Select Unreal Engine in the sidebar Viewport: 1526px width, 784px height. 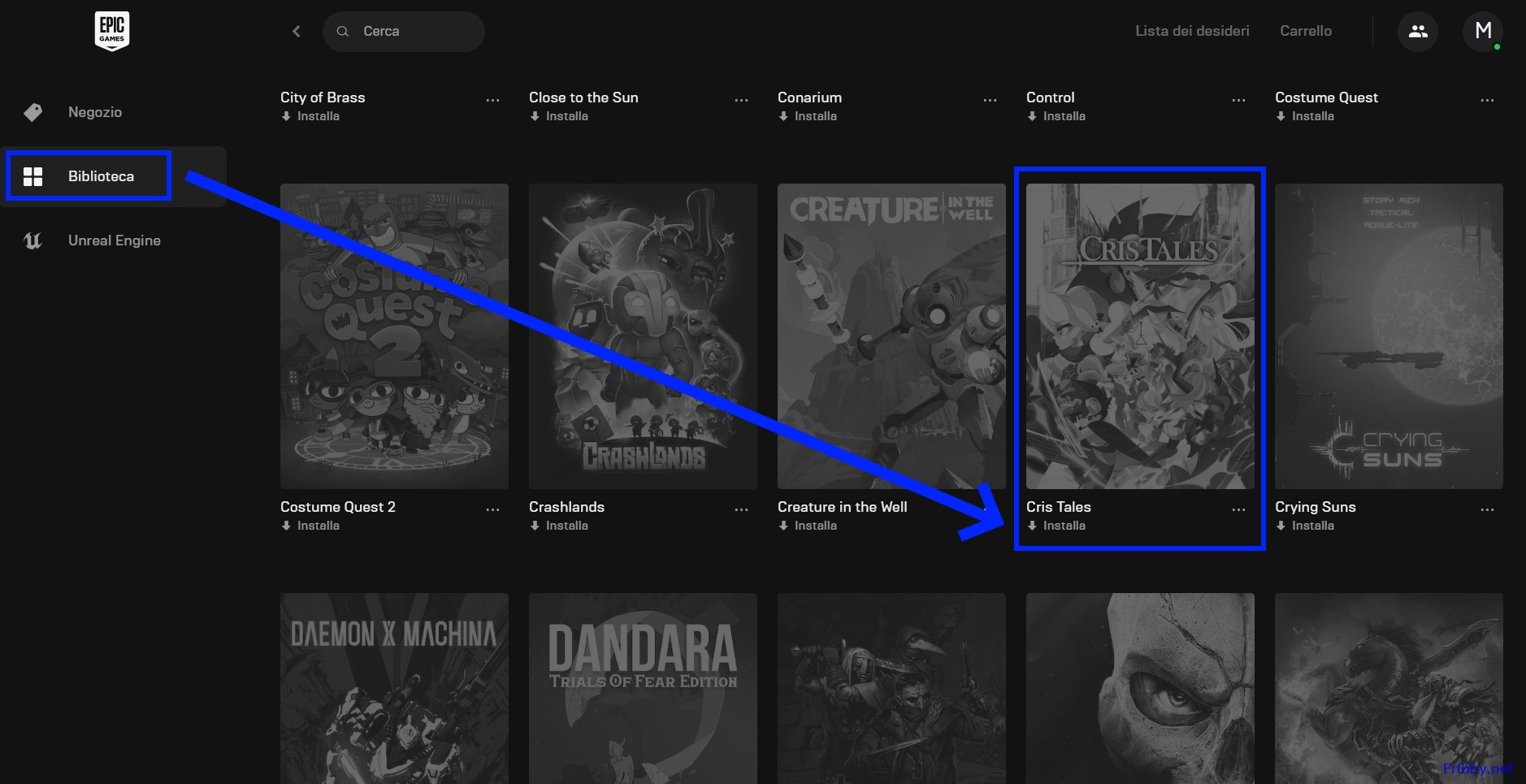(x=114, y=240)
